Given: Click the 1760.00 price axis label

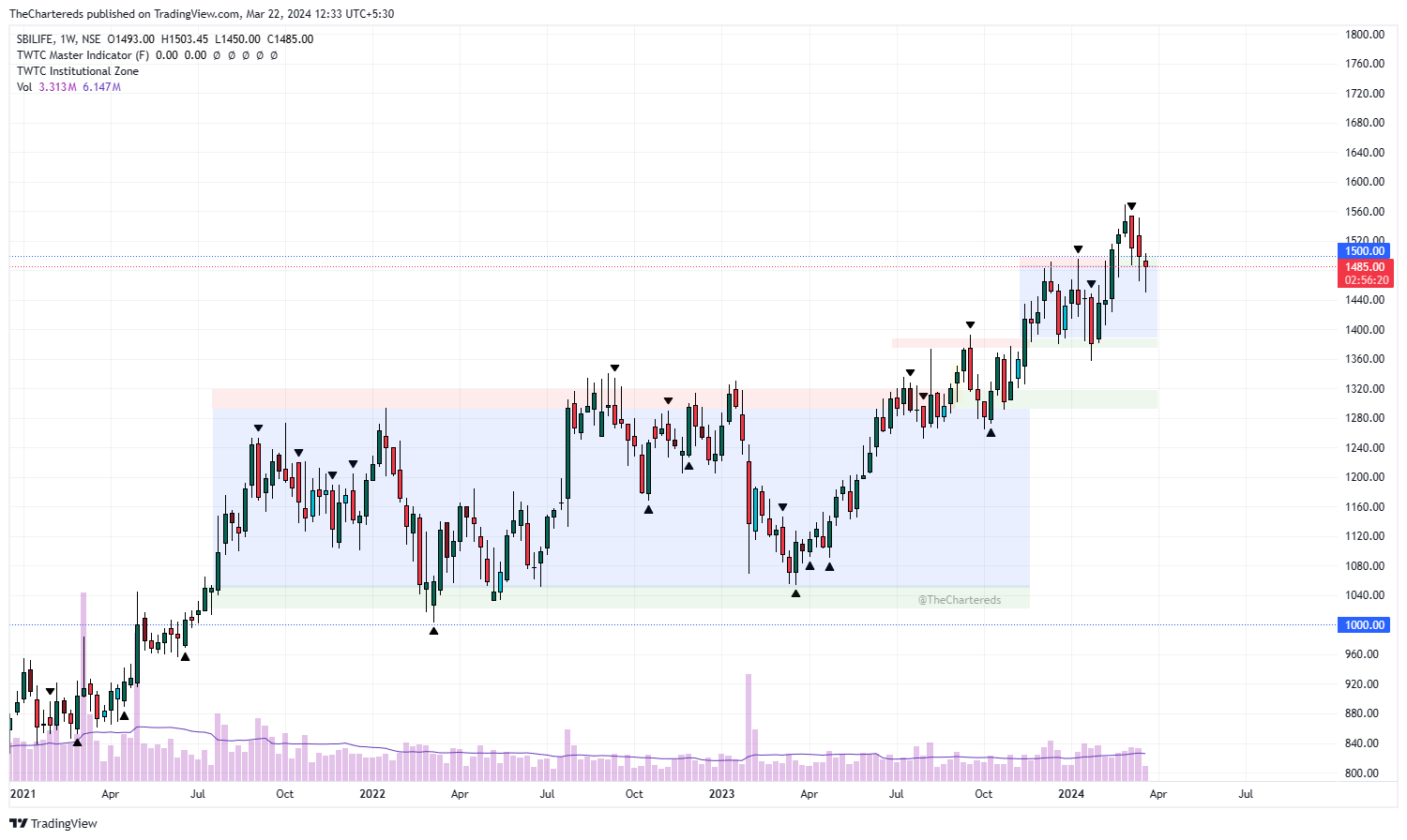Looking at the screenshot, I should [1365, 64].
